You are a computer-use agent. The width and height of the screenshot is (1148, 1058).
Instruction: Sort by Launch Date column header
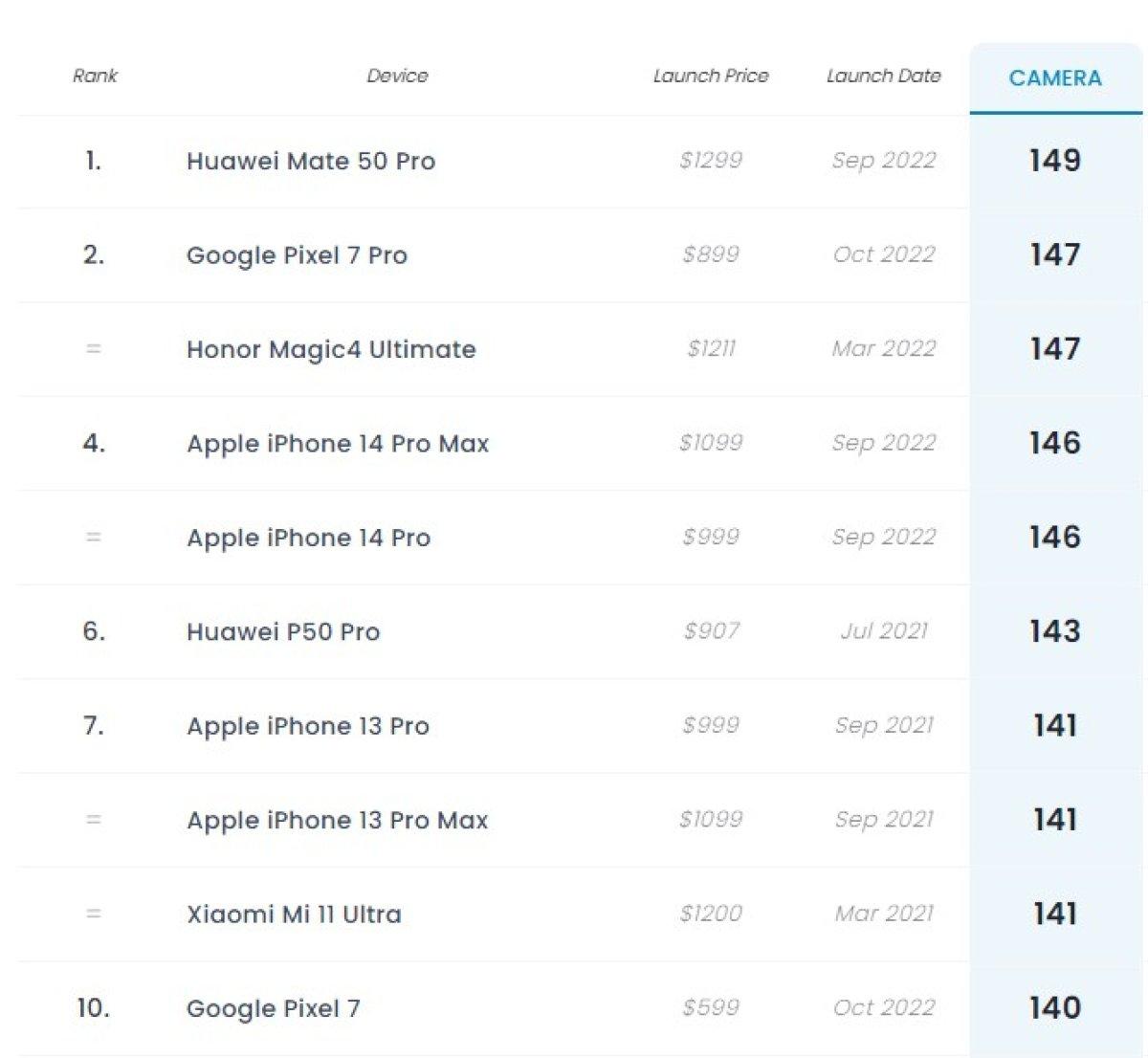coord(883,76)
